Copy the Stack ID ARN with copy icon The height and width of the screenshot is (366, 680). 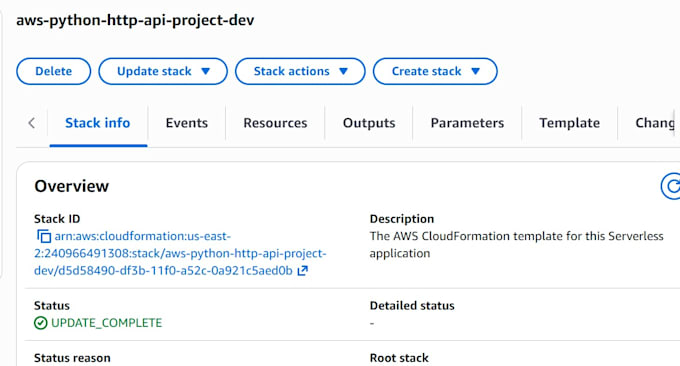click(x=44, y=236)
